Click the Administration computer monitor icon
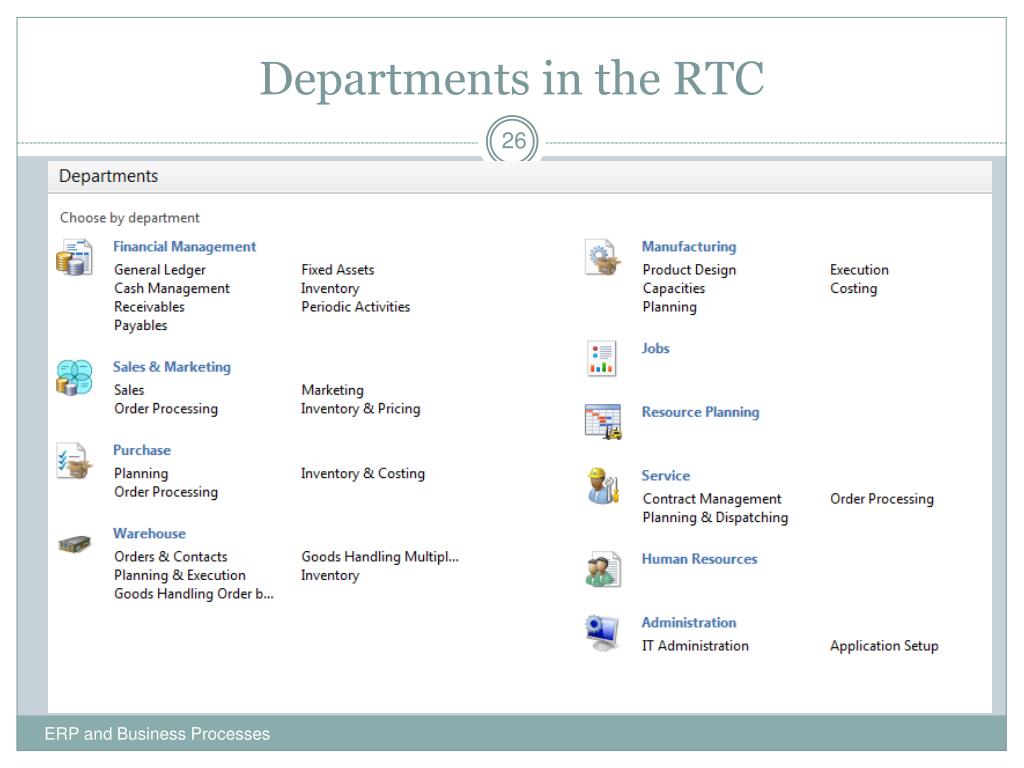1024x768 pixels. point(602,632)
